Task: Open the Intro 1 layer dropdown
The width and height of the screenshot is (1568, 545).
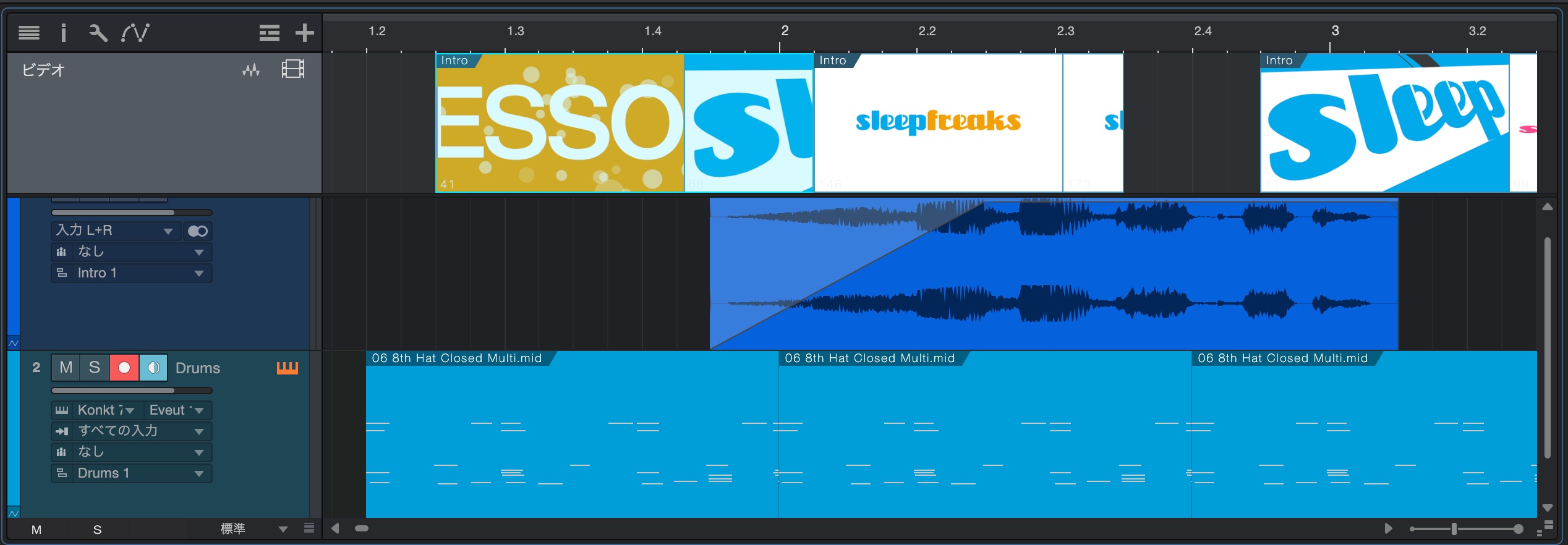Action: (x=132, y=273)
